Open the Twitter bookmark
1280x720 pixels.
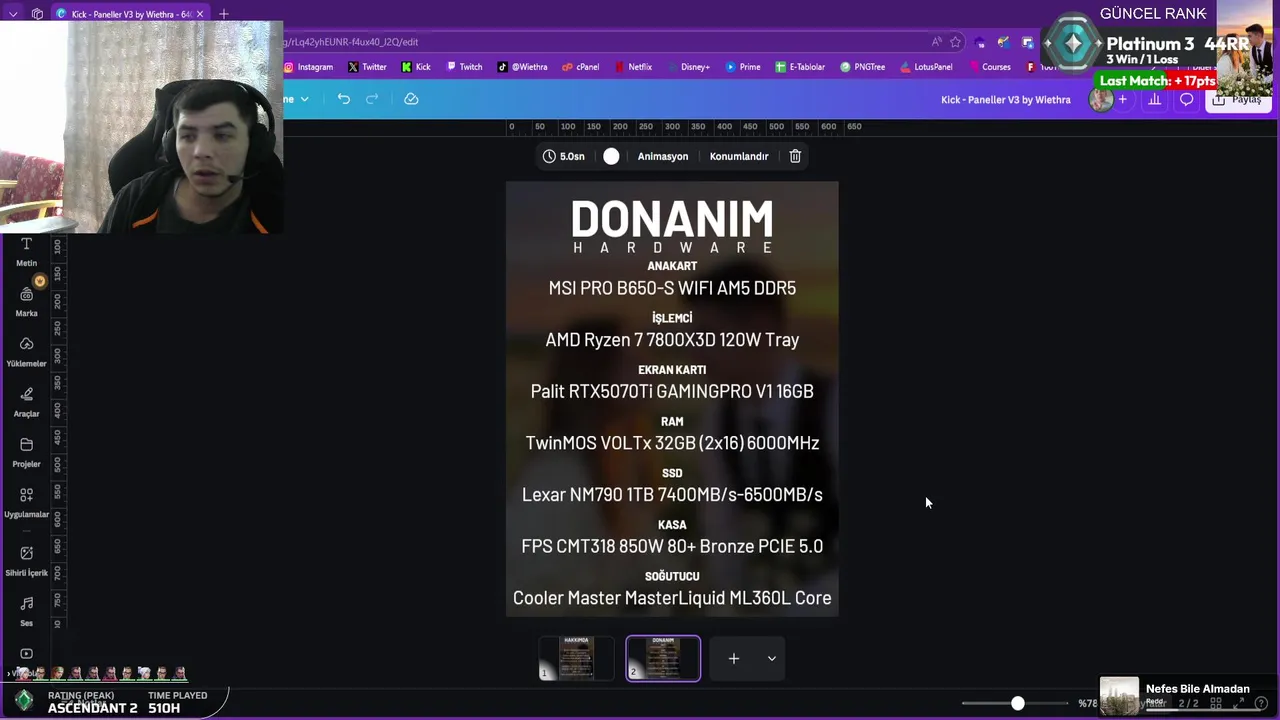pyautogui.click(x=367, y=67)
